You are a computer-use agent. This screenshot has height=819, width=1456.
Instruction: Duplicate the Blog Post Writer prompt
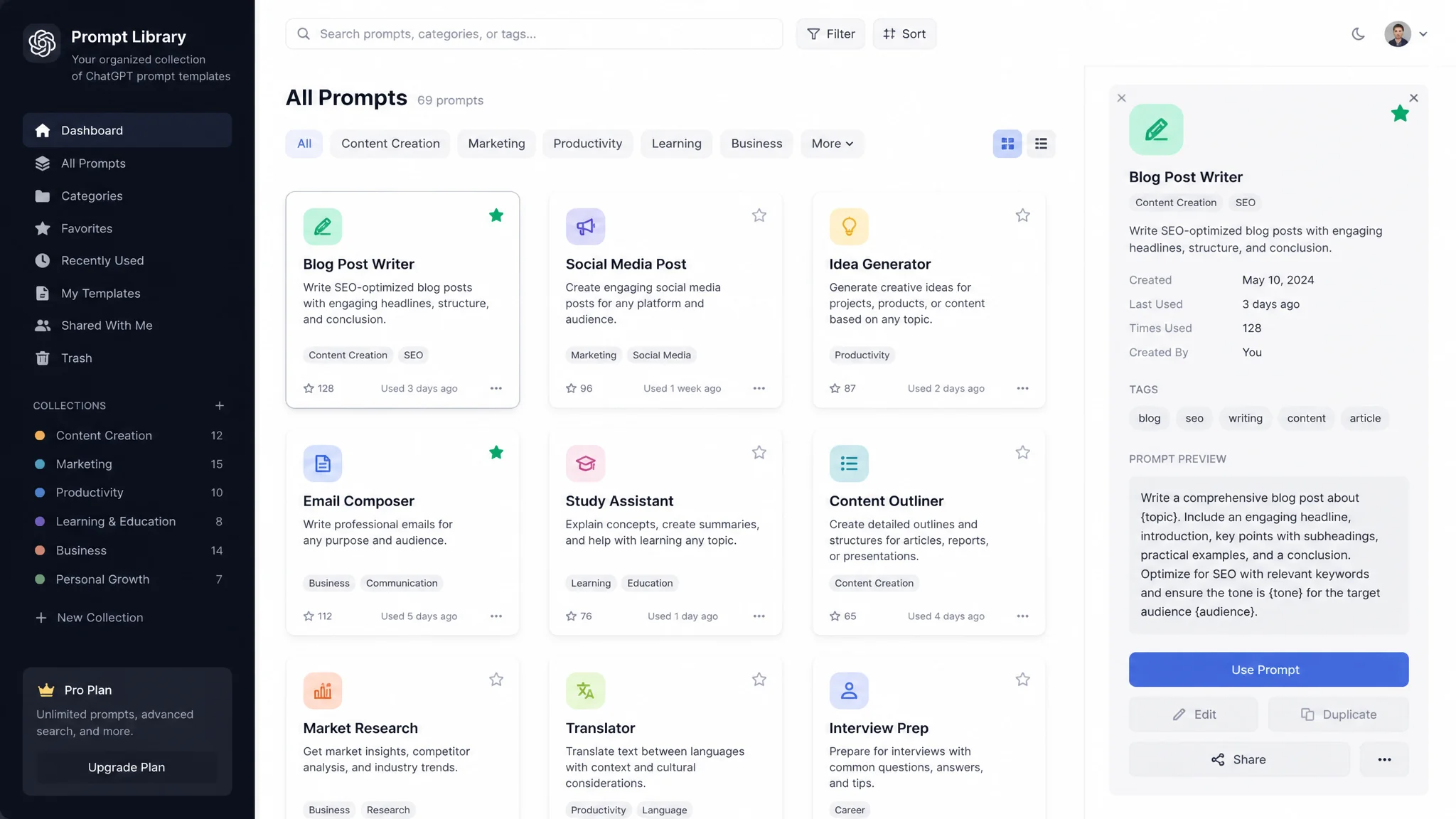[x=1338, y=714]
